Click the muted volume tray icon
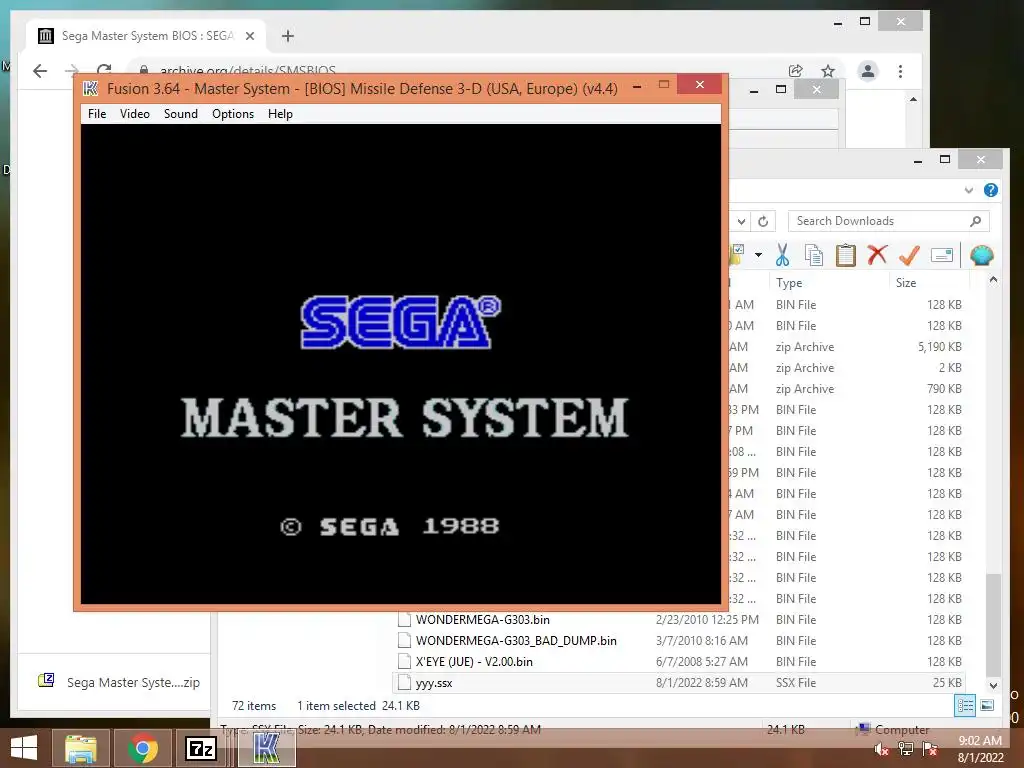The width and height of the screenshot is (1024, 768). [x=881, y=749]
